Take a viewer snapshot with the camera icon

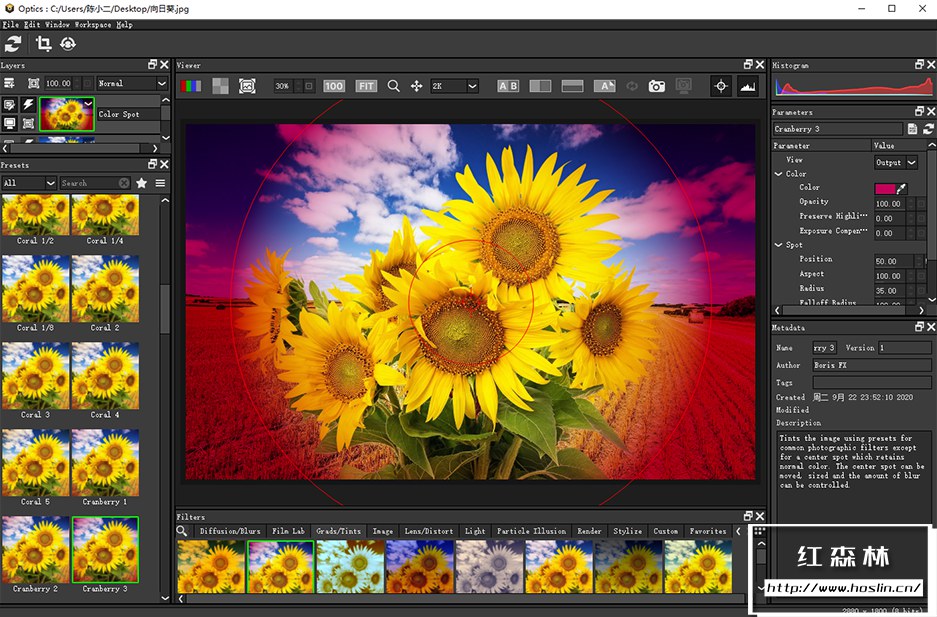(656, 86)
